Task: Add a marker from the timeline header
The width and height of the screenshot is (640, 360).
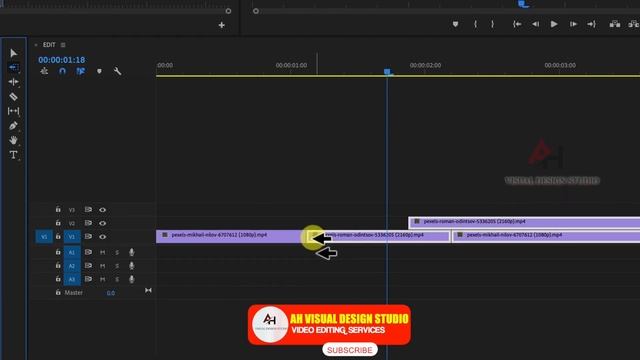Action: (x=99, y=71)
